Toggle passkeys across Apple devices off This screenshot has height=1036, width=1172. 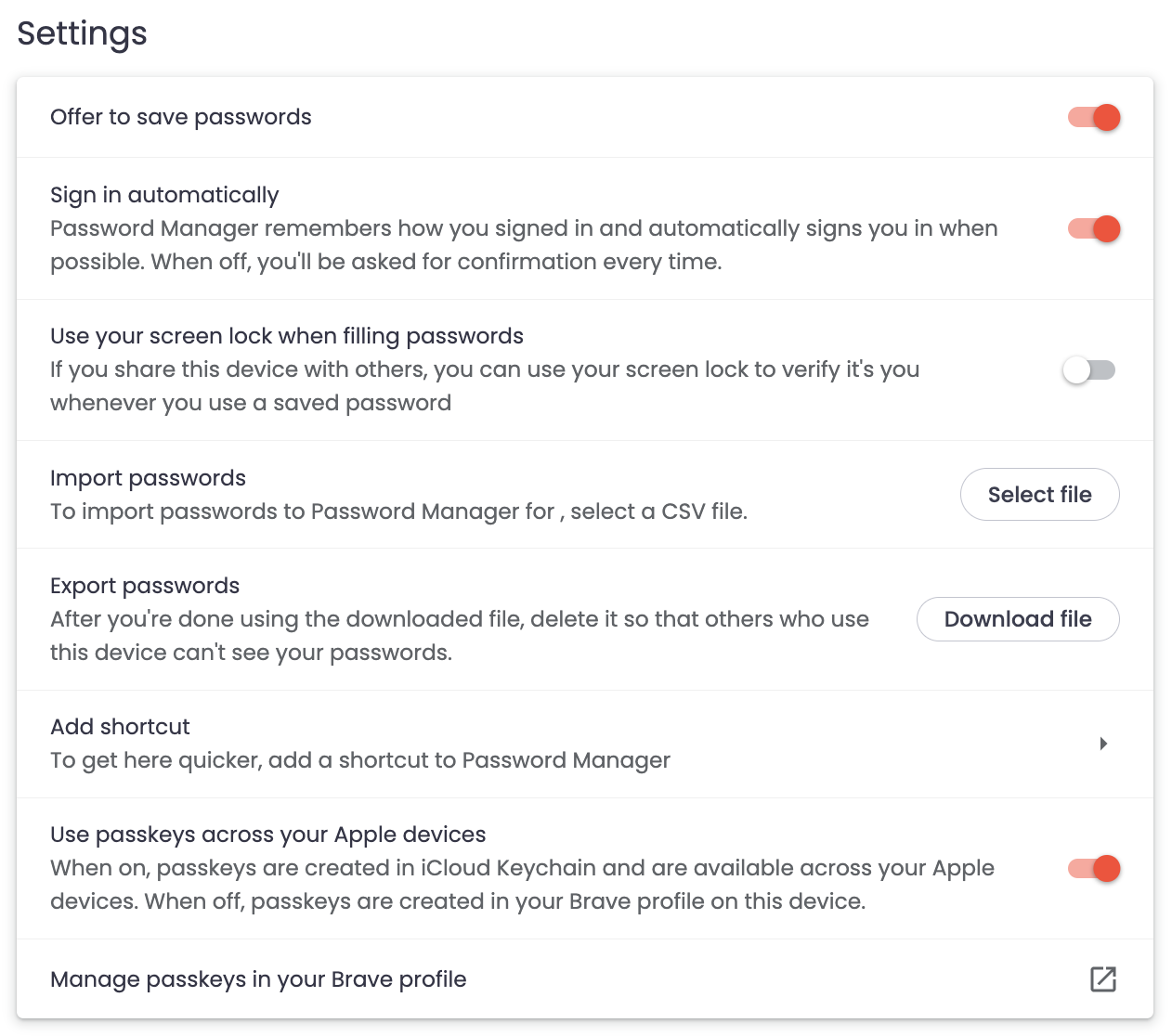click(1094, 869)
